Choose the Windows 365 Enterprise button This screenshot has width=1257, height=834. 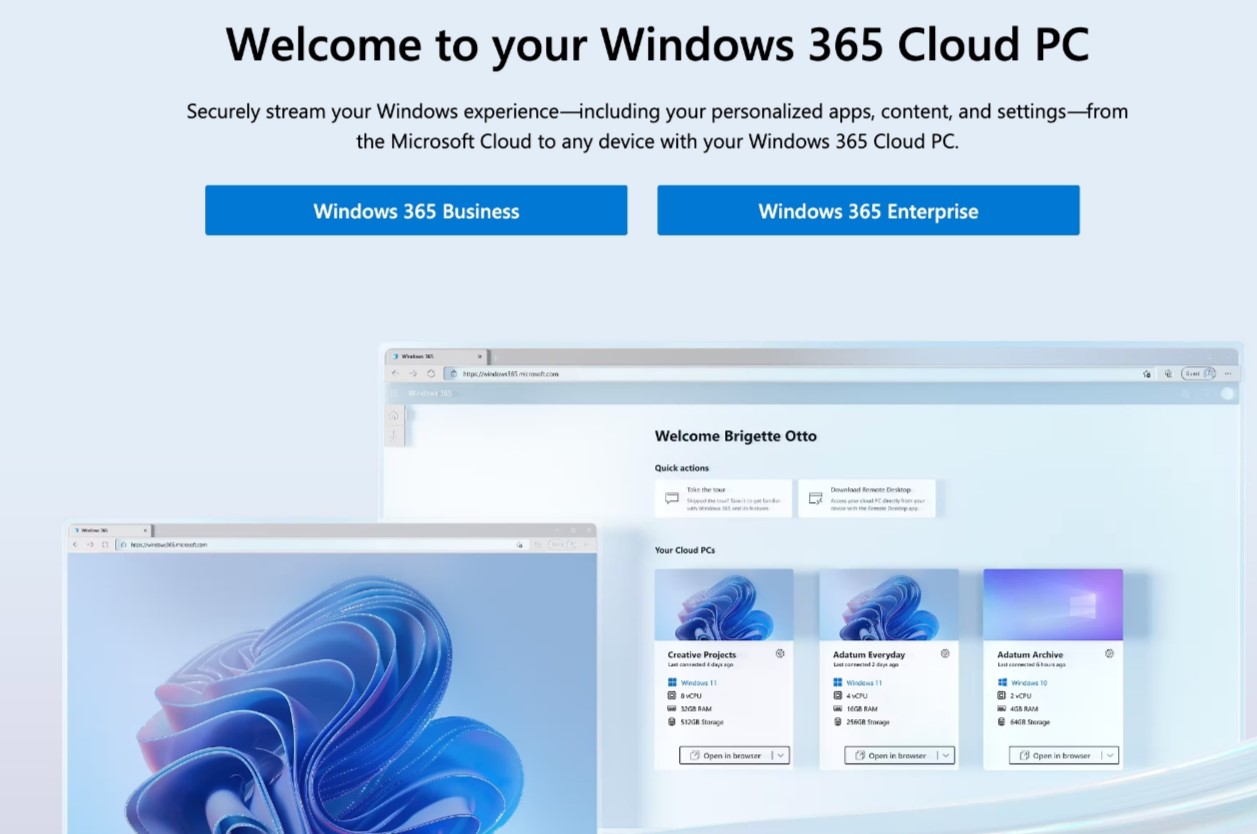tap(868, 210)
